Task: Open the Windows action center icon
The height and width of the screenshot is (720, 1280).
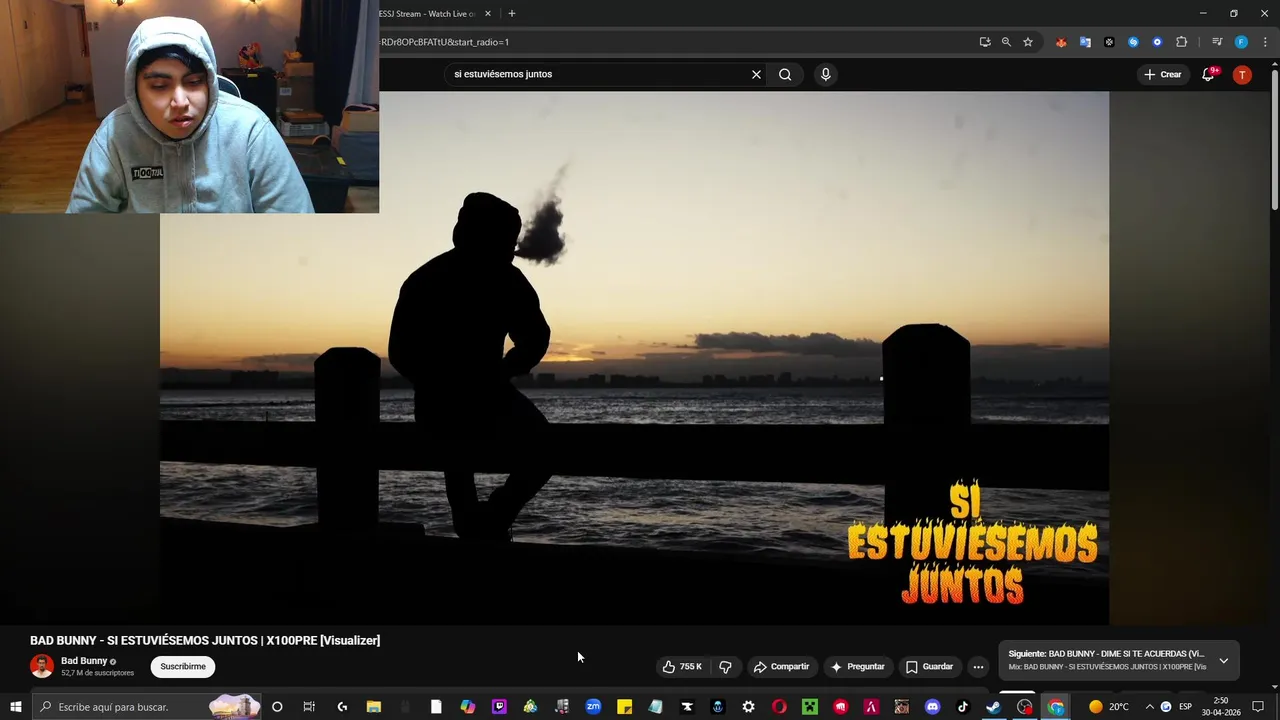Action: point(1258,707)
